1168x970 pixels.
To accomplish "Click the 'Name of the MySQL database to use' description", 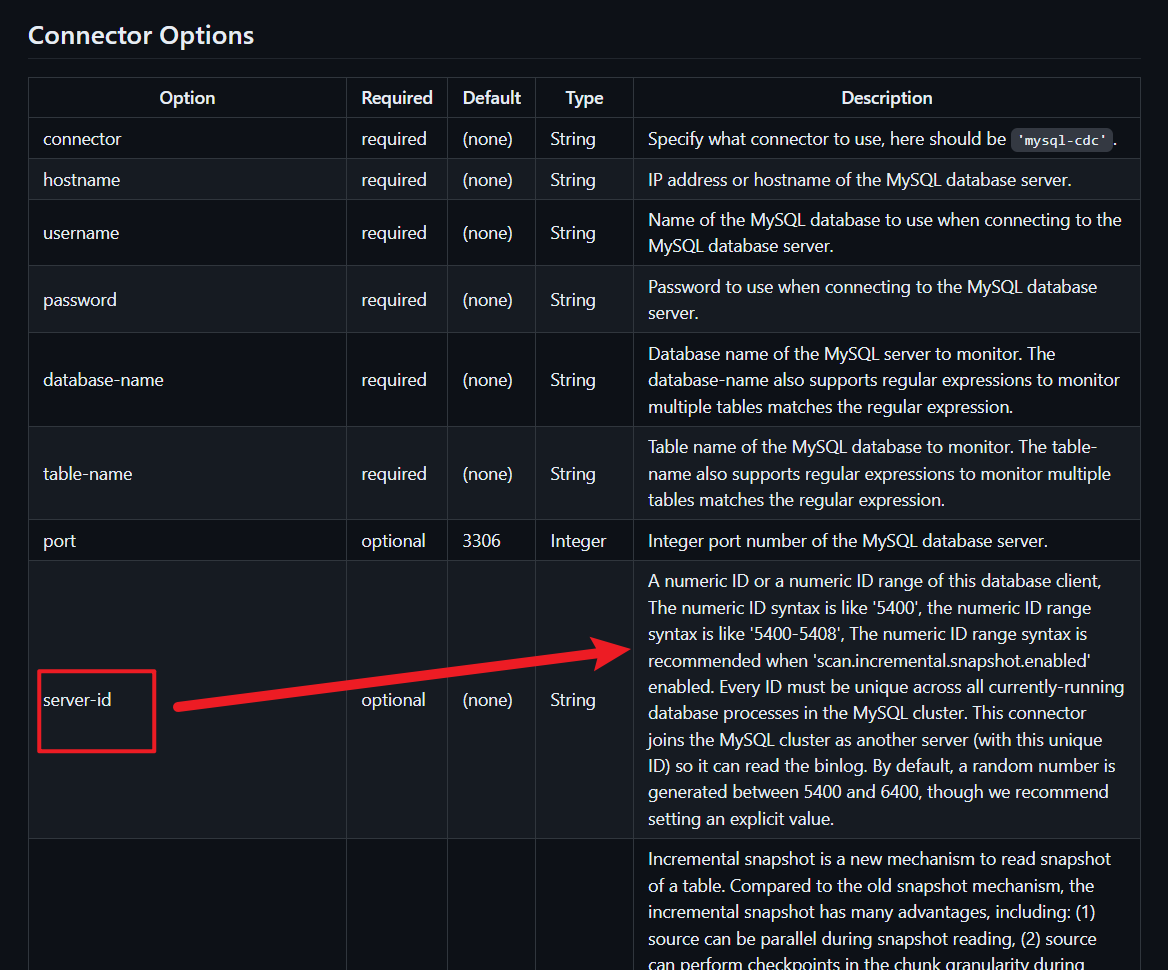I will pyautogui.click(x=884, y=232).
